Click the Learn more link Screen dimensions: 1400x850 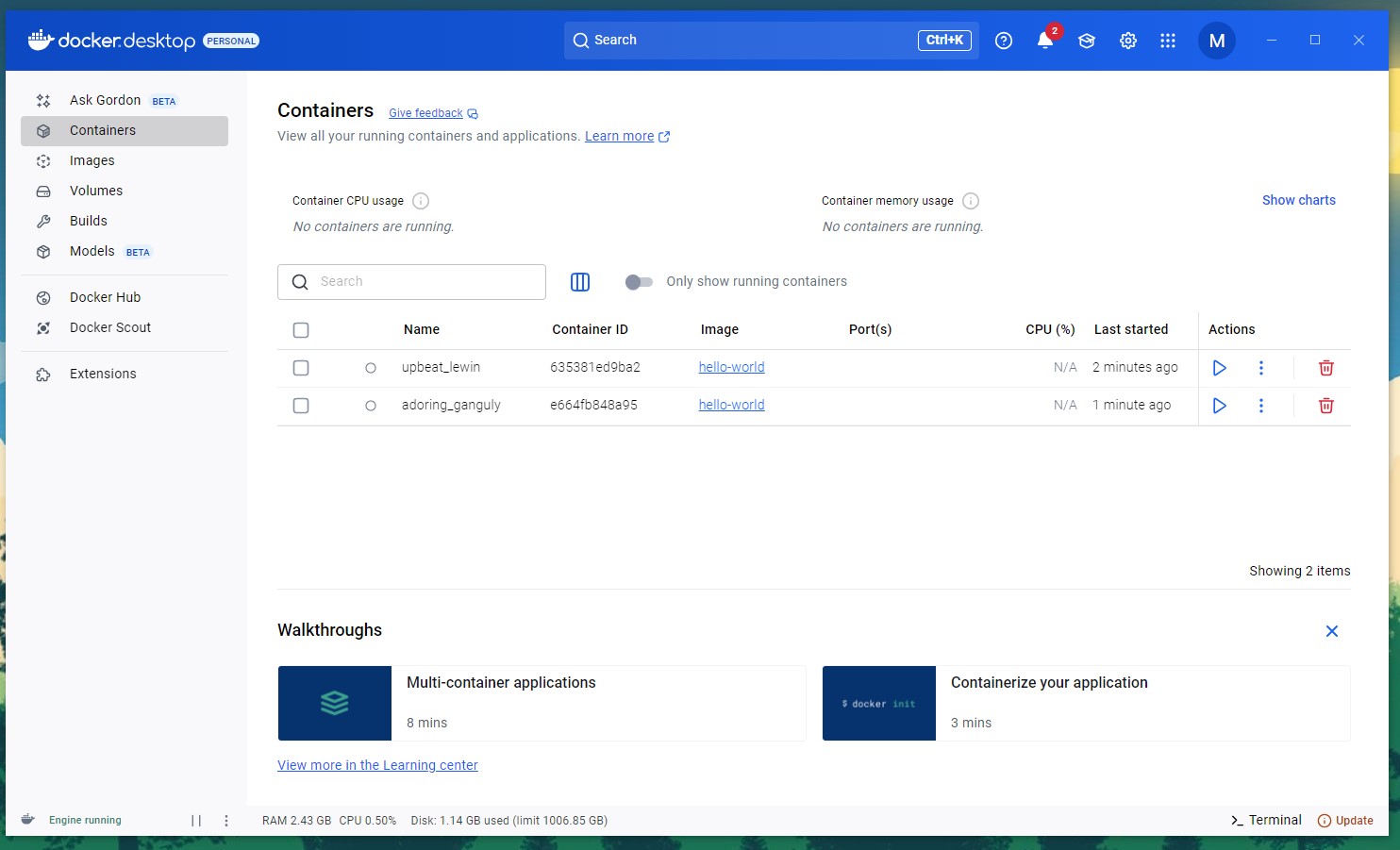coord(627,136)
